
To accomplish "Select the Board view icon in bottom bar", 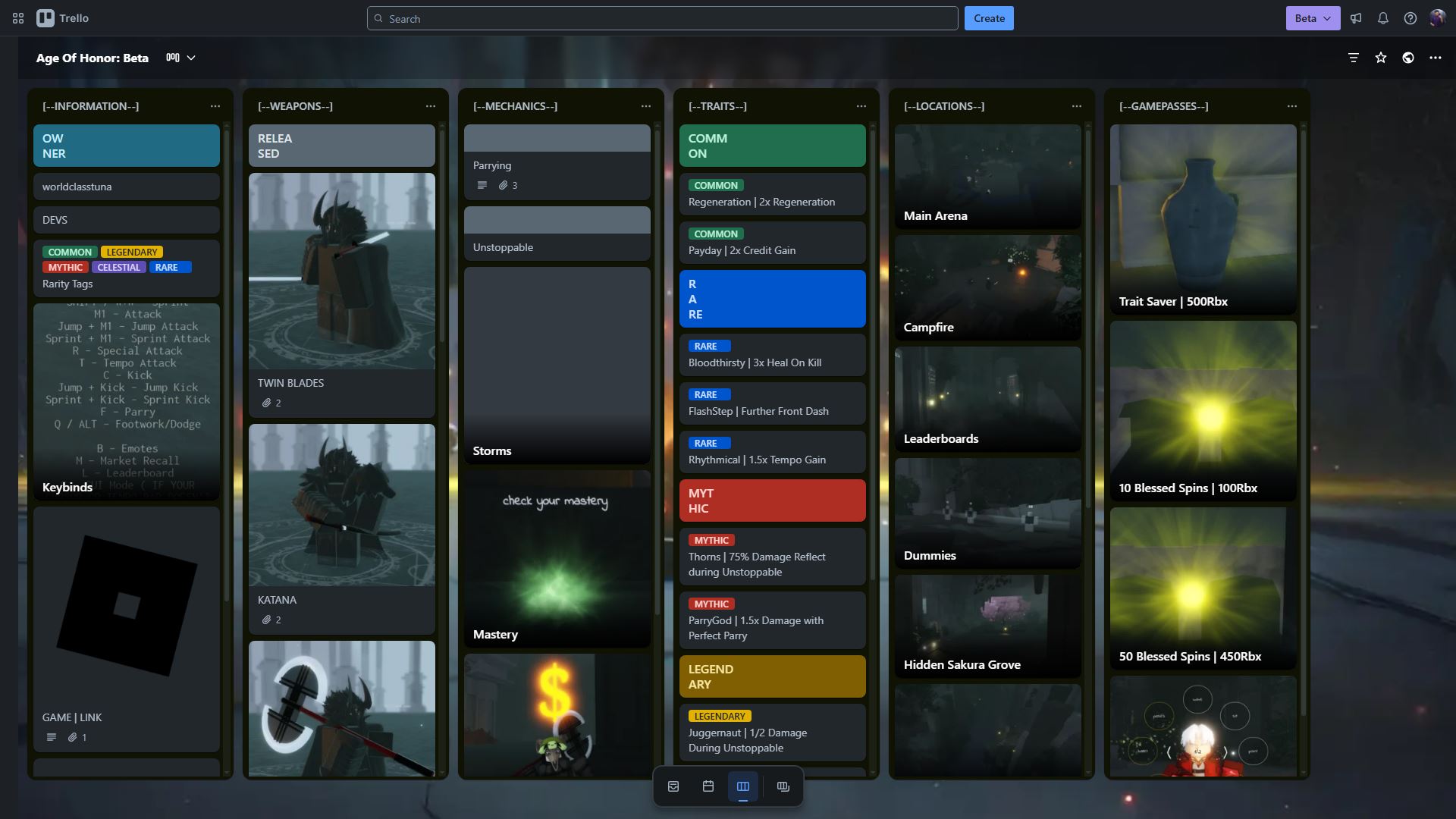I will pos(743,786).
